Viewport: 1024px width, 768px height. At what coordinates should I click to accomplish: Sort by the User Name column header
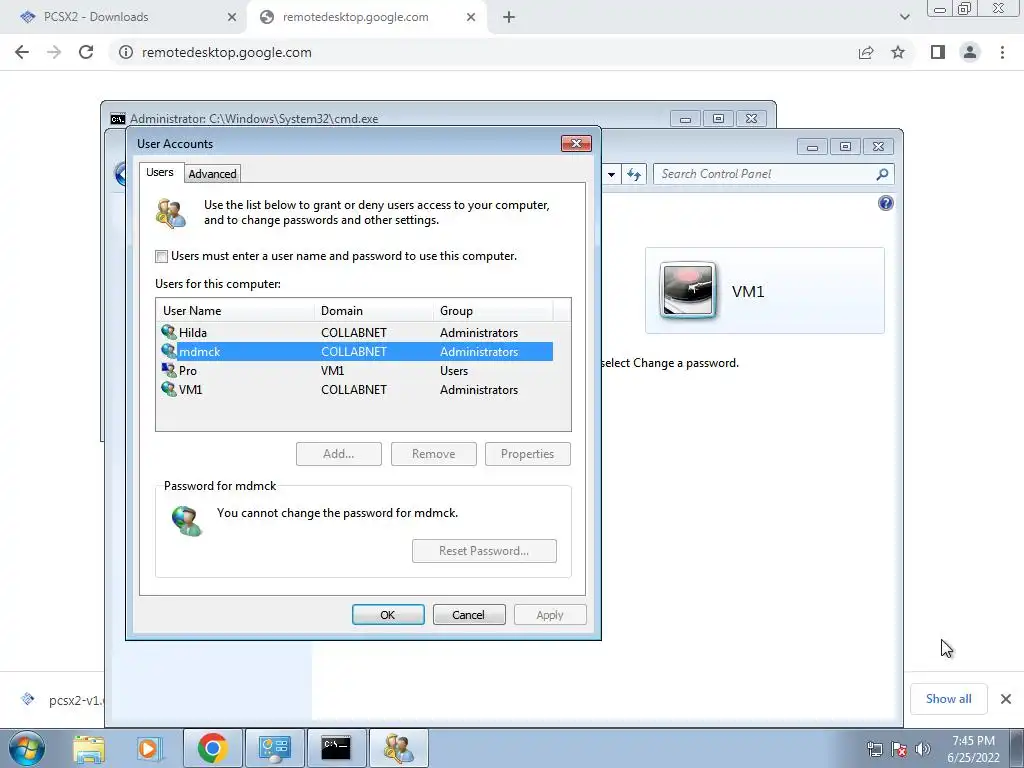coord(235,311)
